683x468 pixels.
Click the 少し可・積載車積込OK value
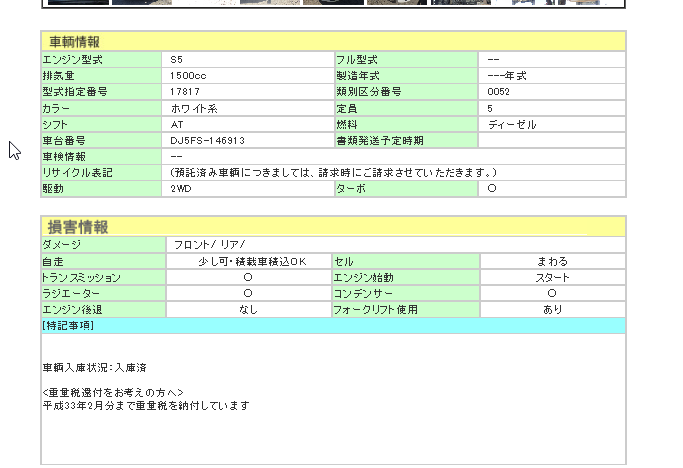click(248, 261)
